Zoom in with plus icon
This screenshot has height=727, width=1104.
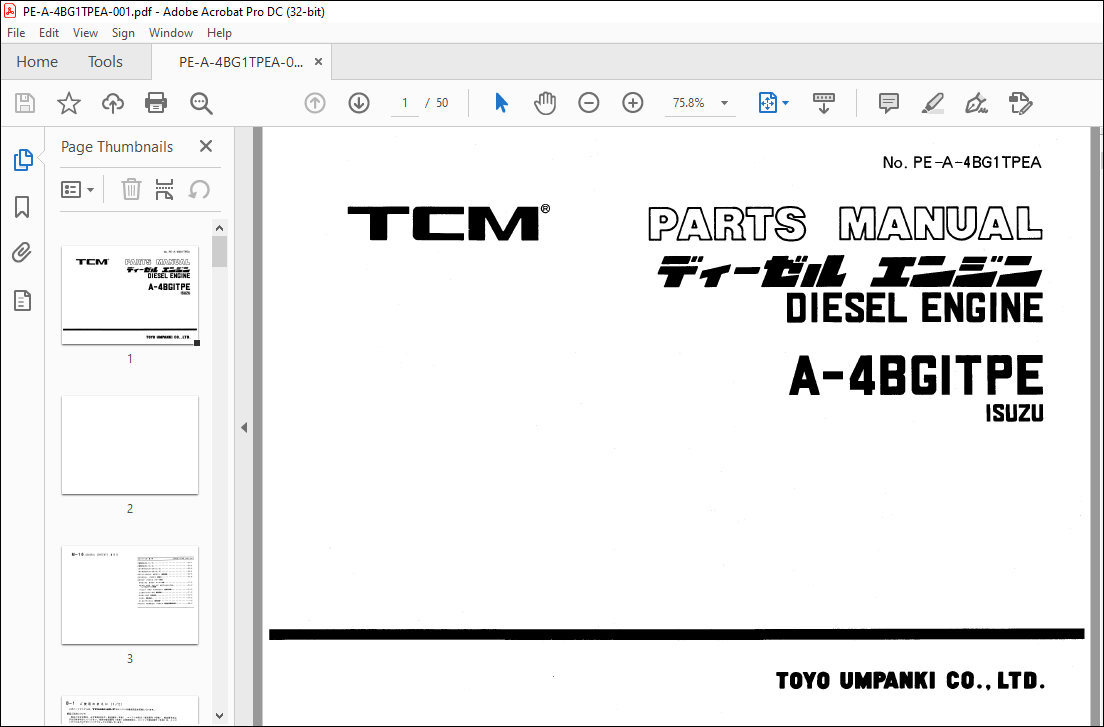(633, 103)
